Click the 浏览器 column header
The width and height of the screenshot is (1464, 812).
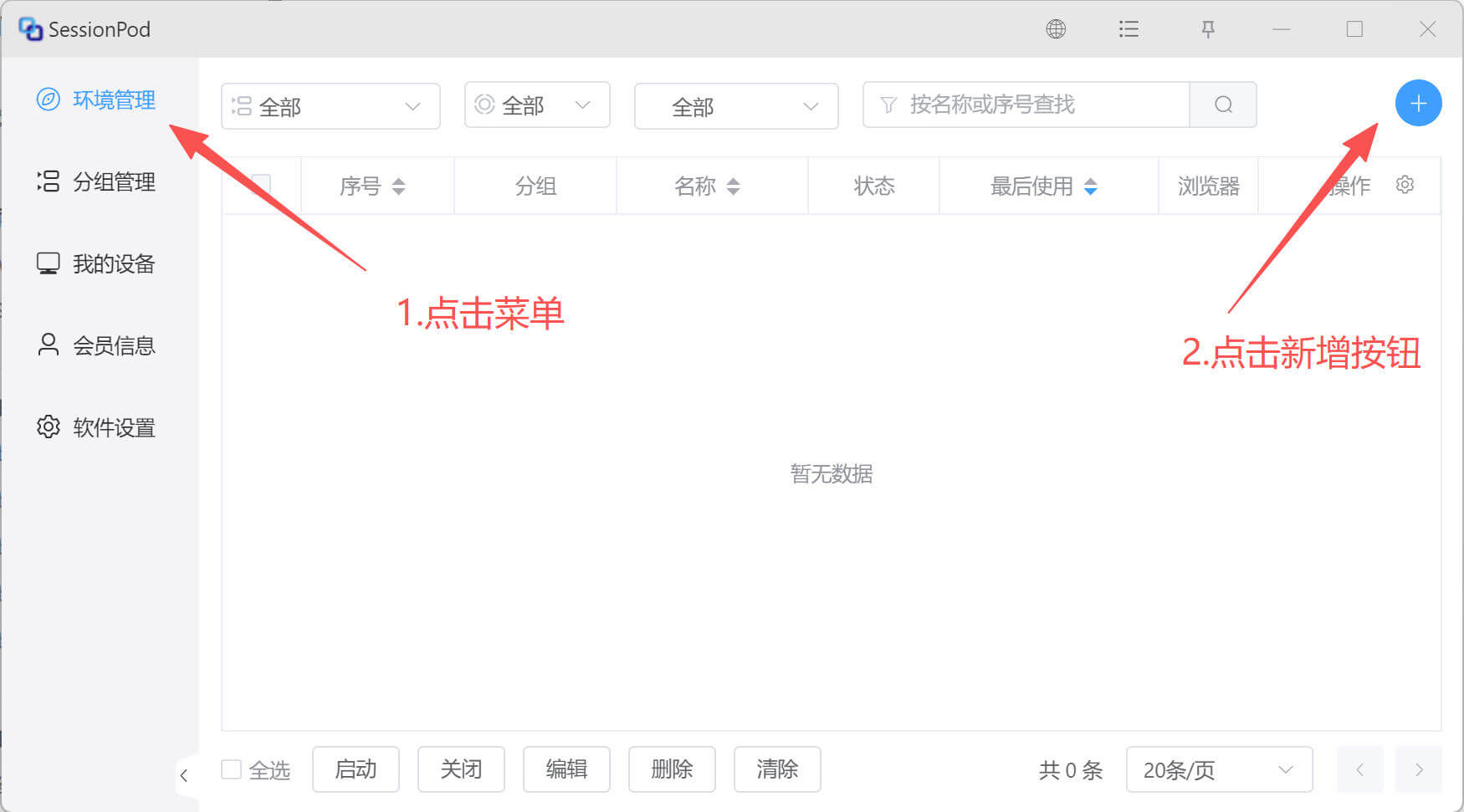pos(1209,186)
